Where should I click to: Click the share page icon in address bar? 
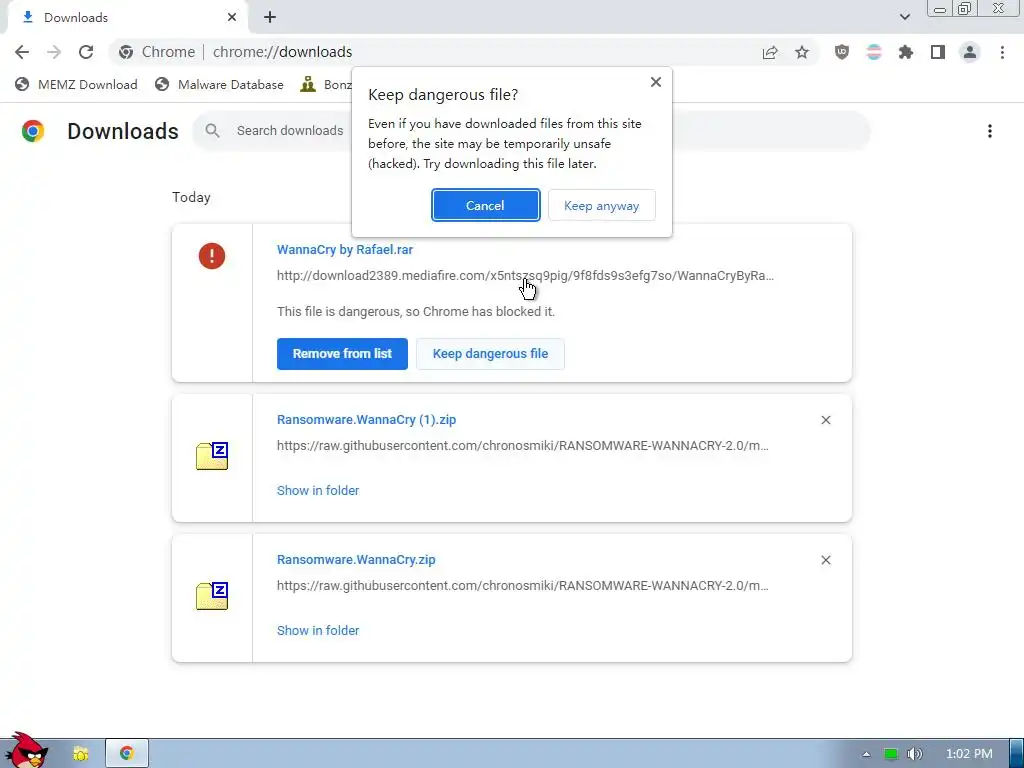770,52
